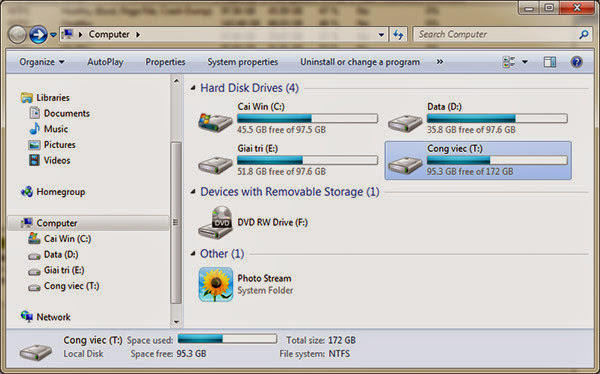Select the Cong viec (T:) drive icon
600x374 pixels.
coord(405,165)
